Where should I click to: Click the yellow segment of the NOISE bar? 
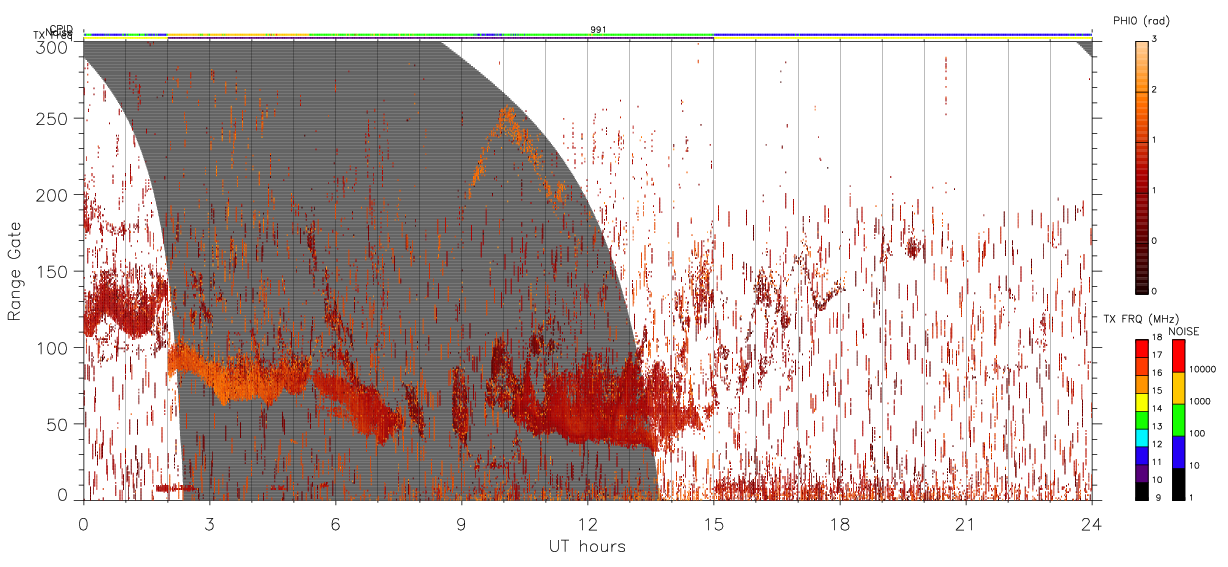pyautogui.click(x=1178, y=388)
